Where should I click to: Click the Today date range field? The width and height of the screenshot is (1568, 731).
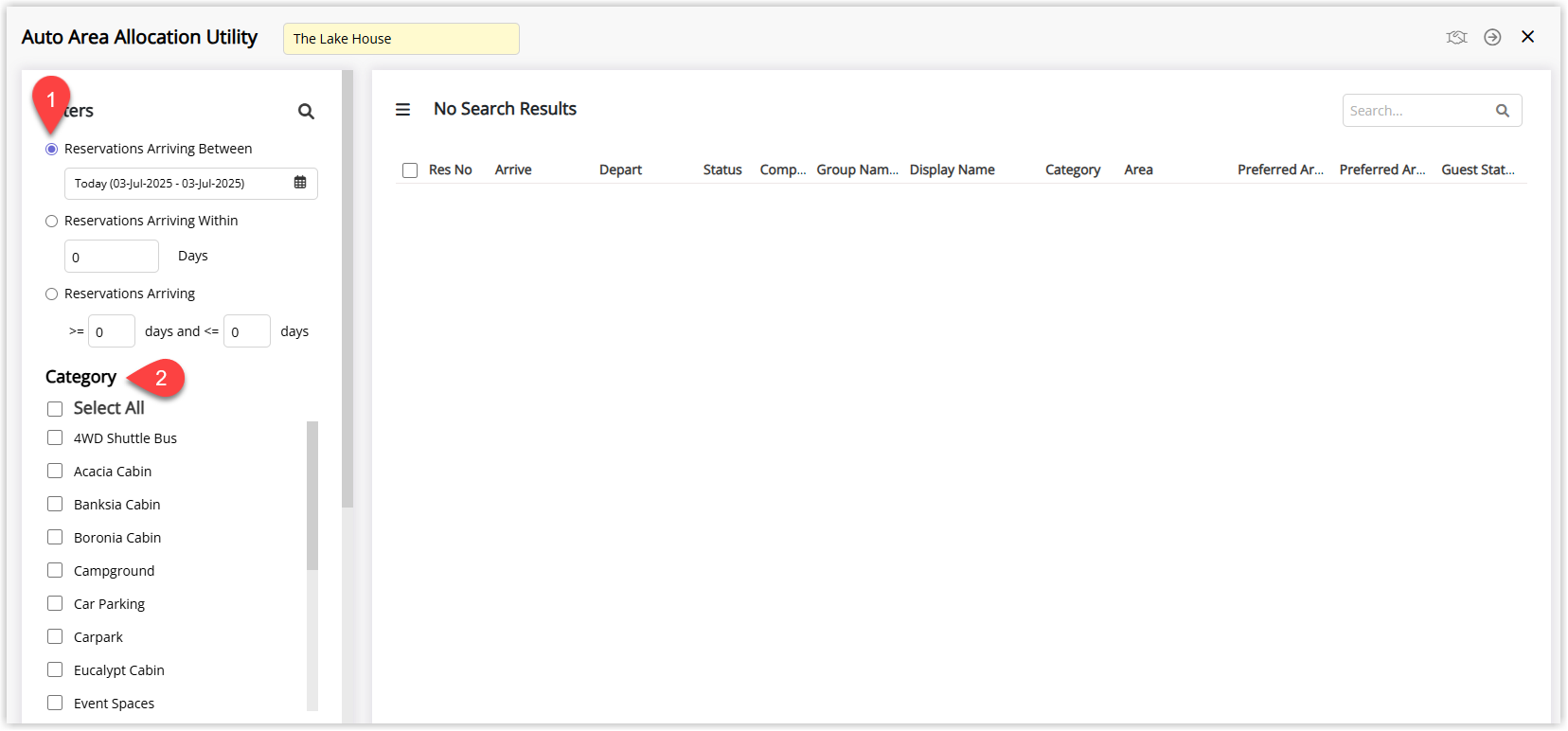[x=191, y=184]
